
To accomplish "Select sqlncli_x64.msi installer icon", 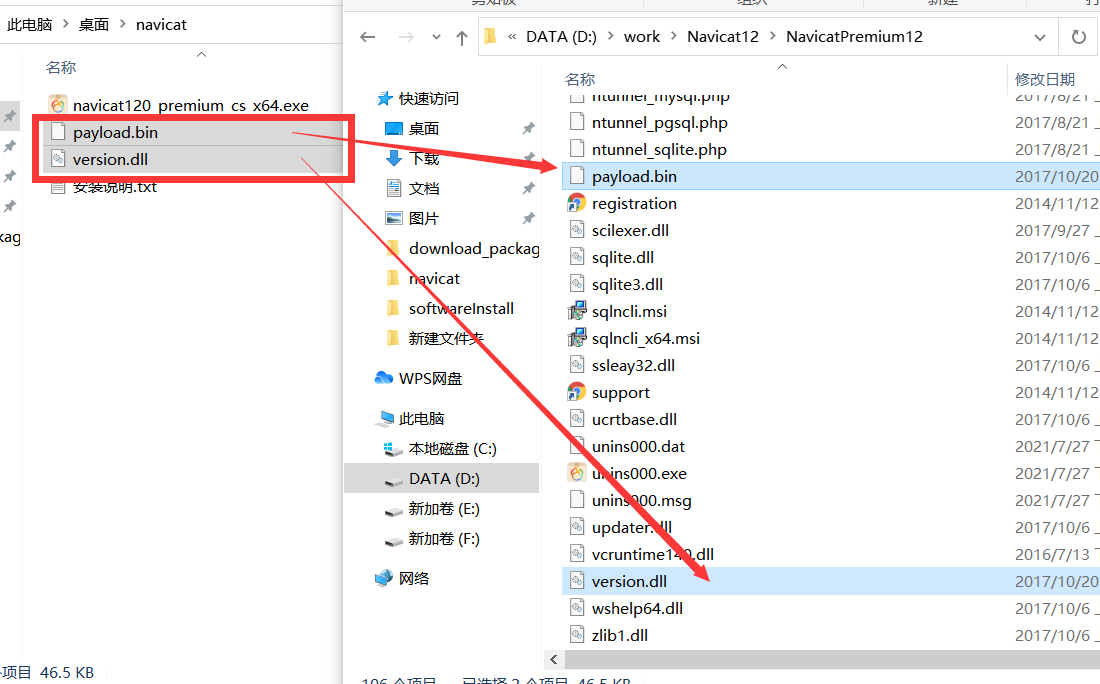I will (x=577, y=338).
